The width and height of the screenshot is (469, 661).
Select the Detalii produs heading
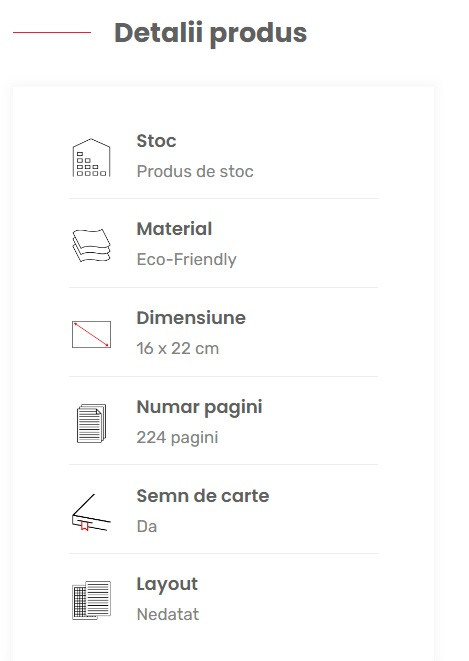210,33
